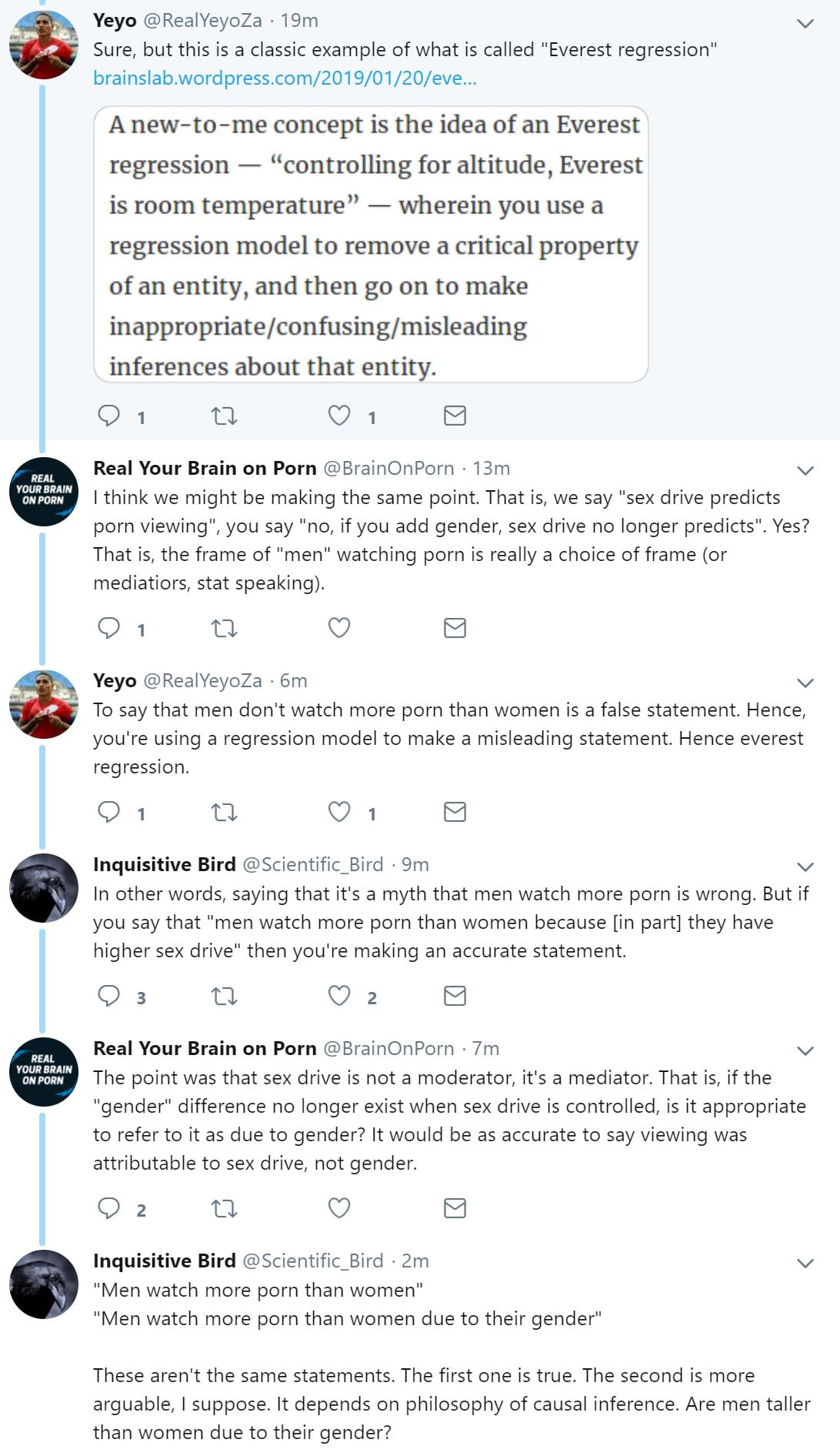Send Yeyo's Everest regression tweet via direct message
The height and width of the screenshot is (1456, 840).
pos(455,416)
